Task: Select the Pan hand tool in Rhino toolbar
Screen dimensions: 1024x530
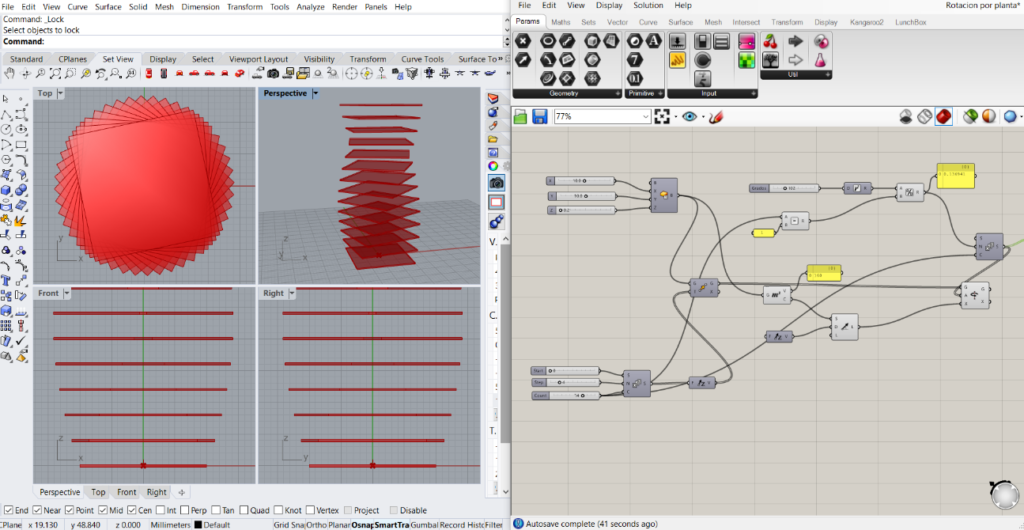Action: click(10, 73)
